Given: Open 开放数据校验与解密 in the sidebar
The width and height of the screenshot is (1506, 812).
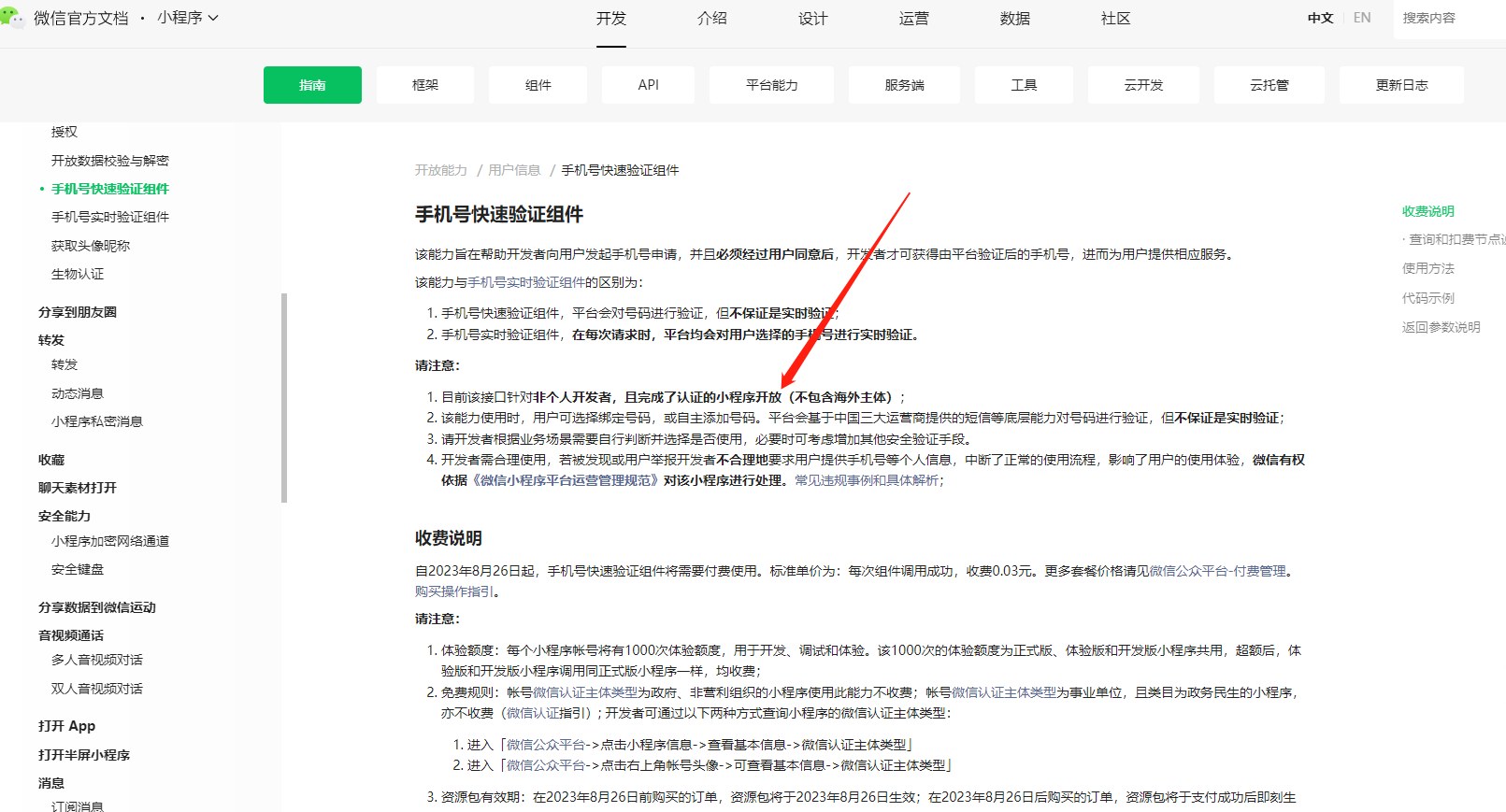Looking at the screenshot, I should point(110,161).
